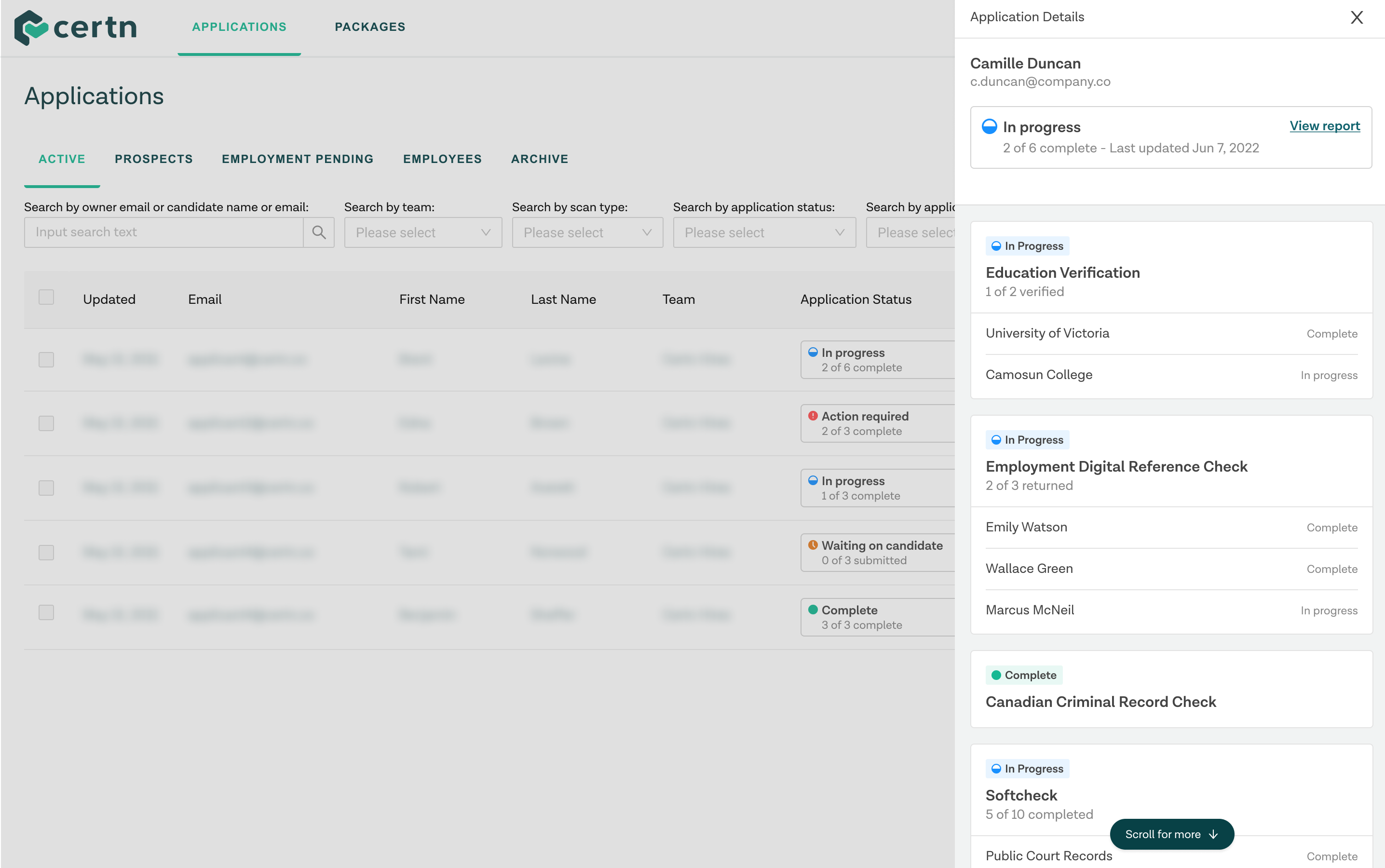Open the partially hidden rightmost filter dropdown
The image size is (1385, 868).
[x=910, y=232]
